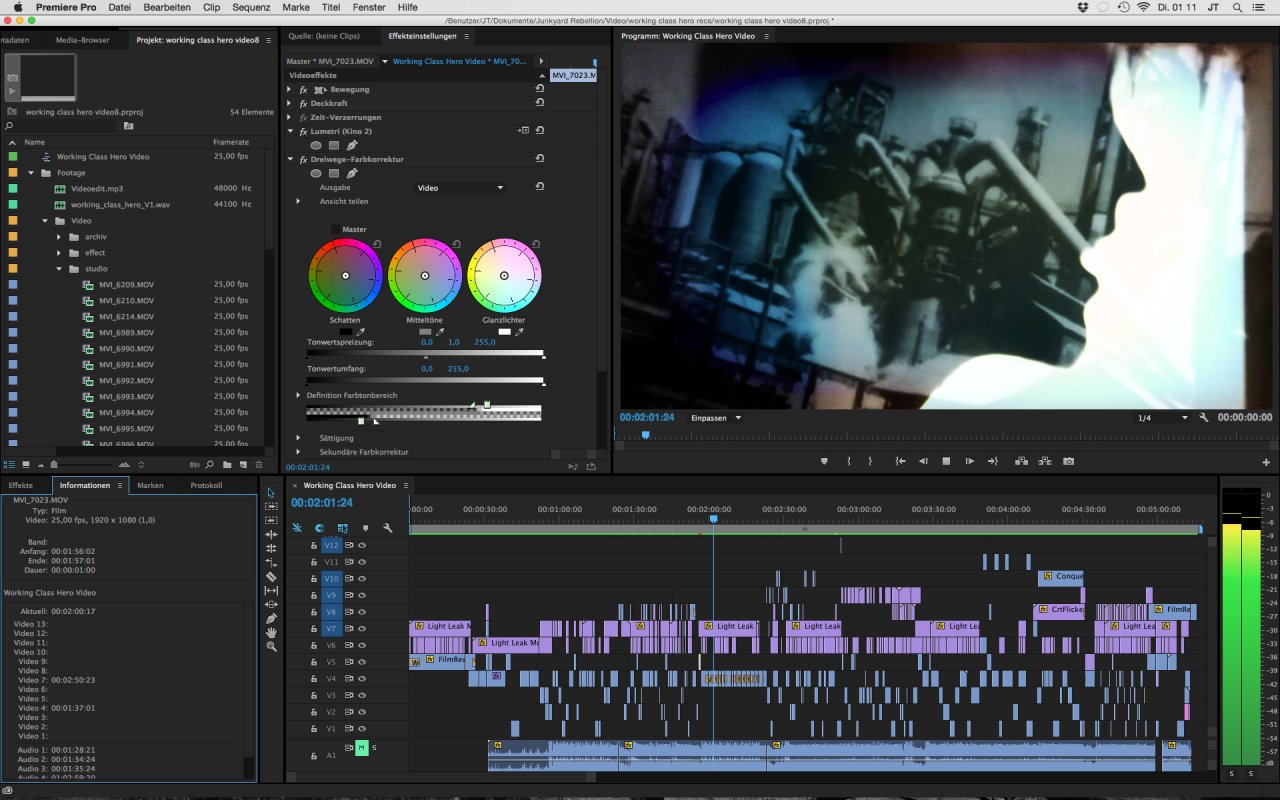Viewport: 1280px width, 800px height.
Task: Expand Ansicht teilen section
Action: [298, 201]
